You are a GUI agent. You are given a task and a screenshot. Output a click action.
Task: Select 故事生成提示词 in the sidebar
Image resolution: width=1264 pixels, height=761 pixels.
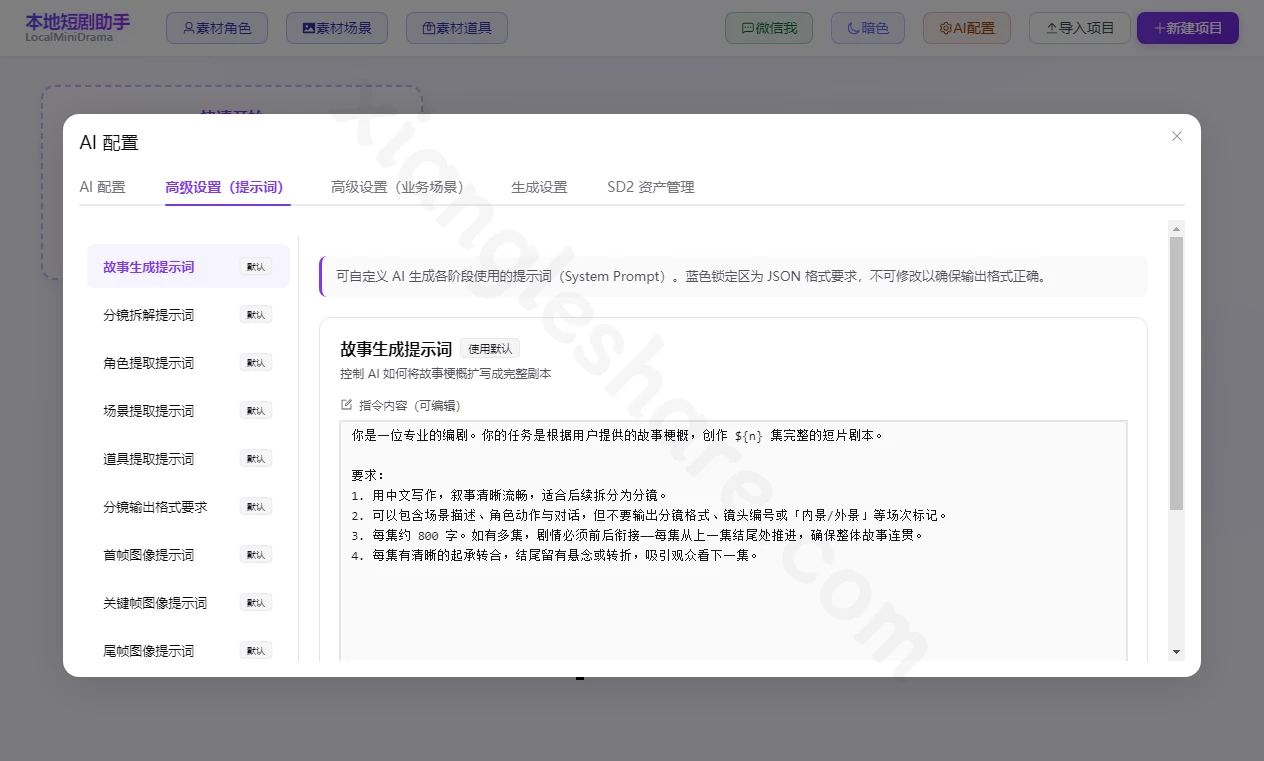188,267
